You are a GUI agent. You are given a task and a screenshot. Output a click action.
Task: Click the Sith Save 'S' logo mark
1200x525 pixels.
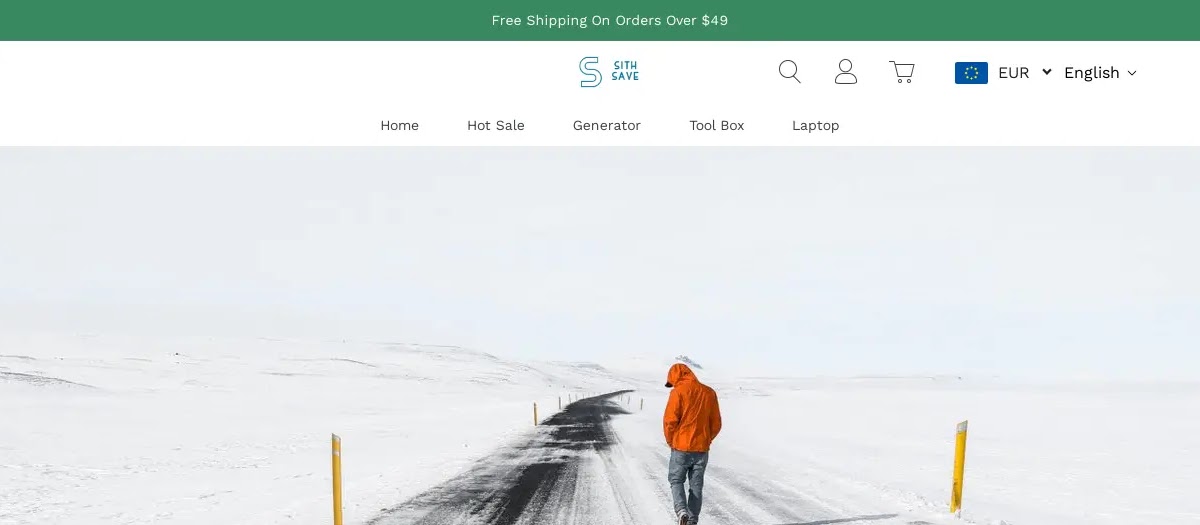point(590,72)
